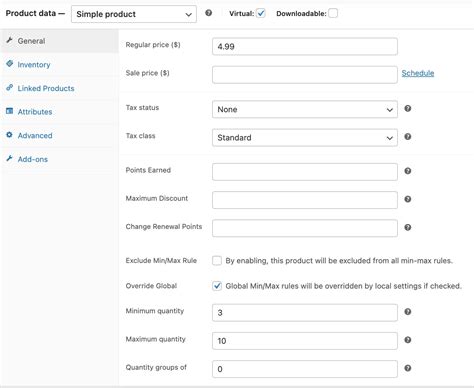Click the Sale price input field
This screenshot has width=474, height=388.
[305, 75]
